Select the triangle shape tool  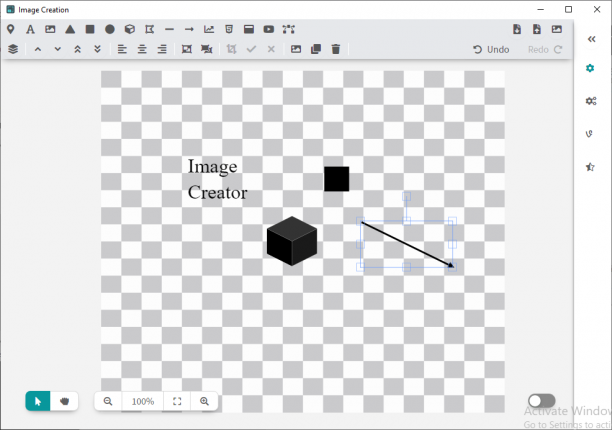tap(70, 29)
